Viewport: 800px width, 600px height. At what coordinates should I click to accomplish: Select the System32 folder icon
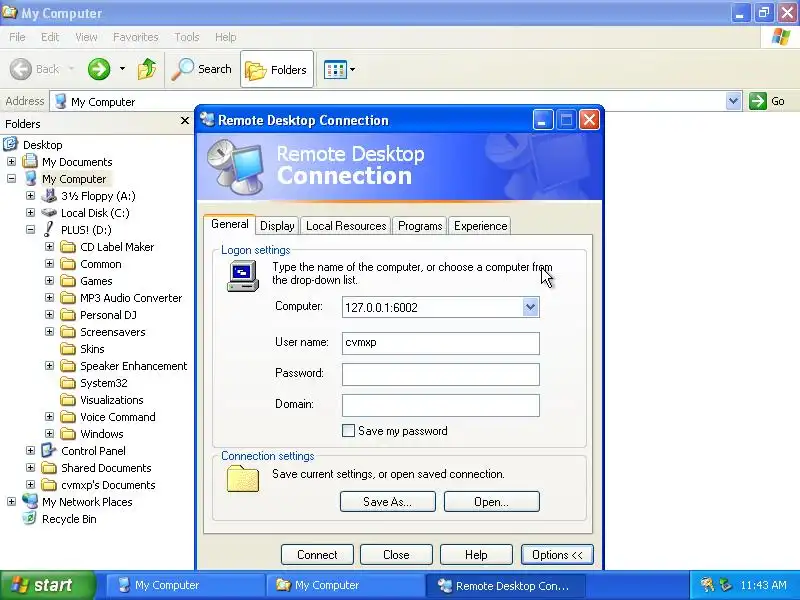[68, 383]
